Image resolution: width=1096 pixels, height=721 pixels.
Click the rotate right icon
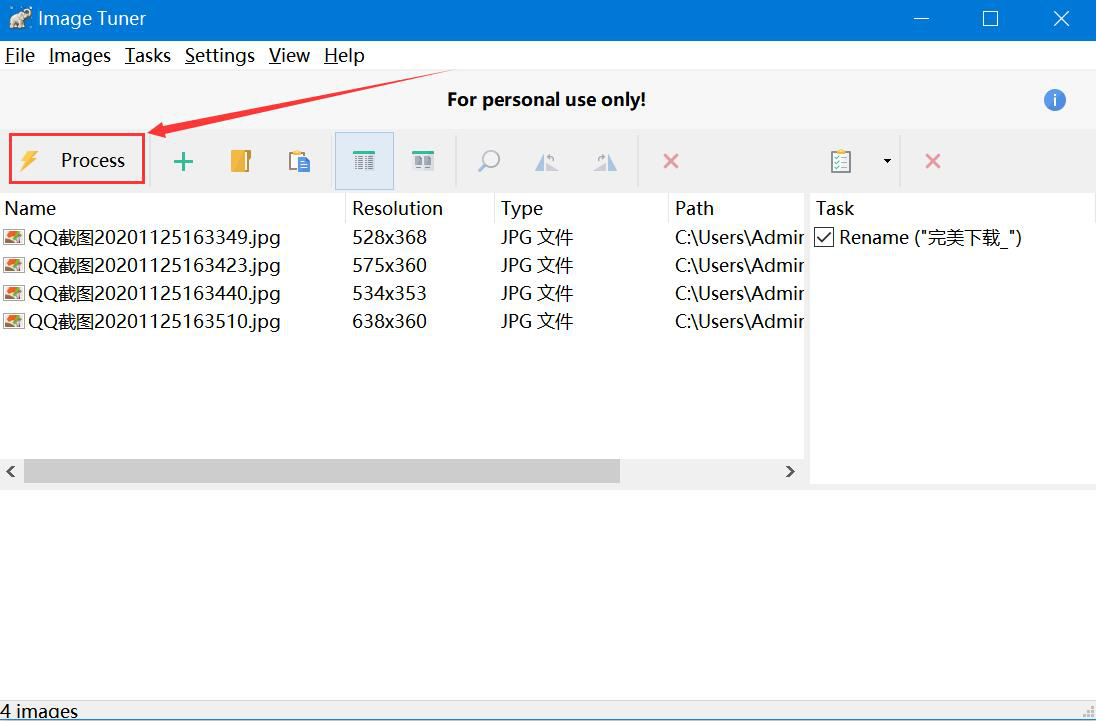click(605, 161)
